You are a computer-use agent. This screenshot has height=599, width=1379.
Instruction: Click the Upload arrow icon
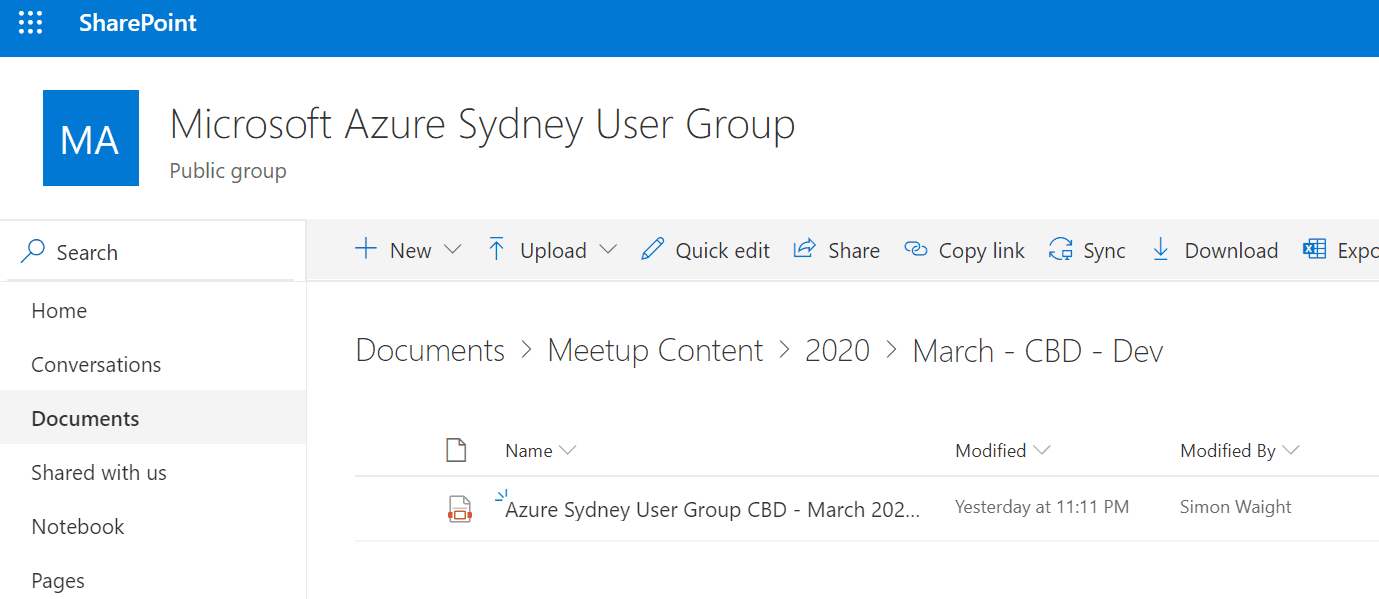point(496,249)
